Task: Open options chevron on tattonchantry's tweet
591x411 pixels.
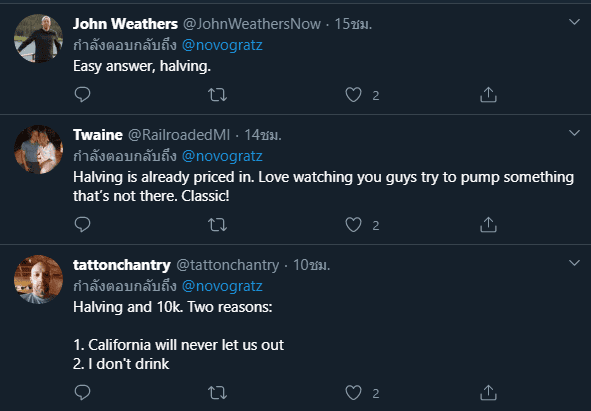Action: tap(574, 263)
